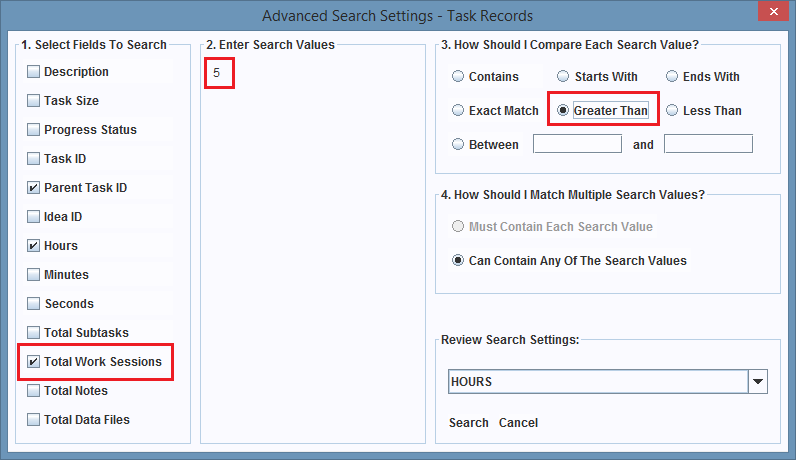Screen dimensions: 796x460
Task: Check the Total Notes checkbox
Action: pyautogui.click(x=34, y=391)
